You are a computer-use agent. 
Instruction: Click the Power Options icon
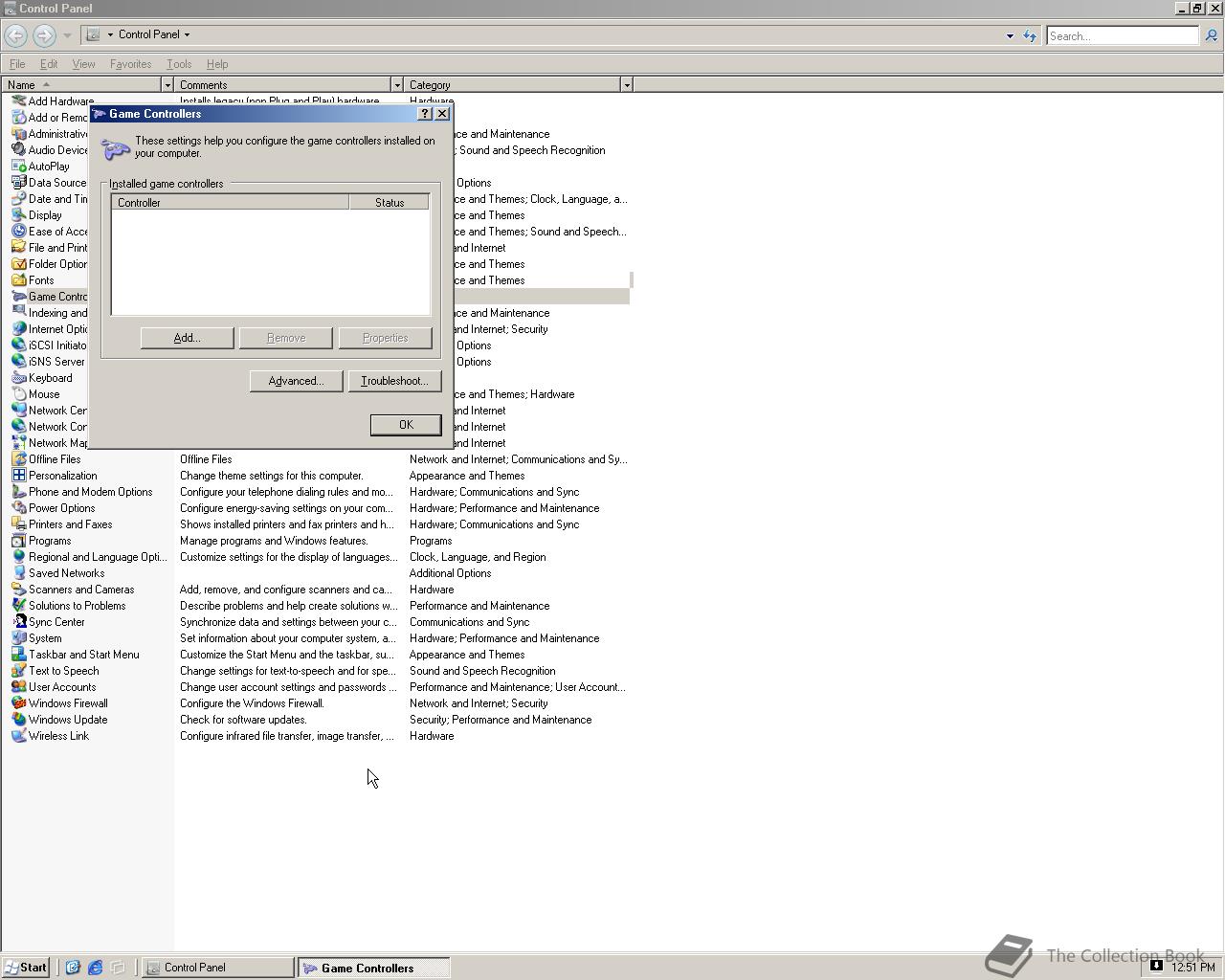18,508
